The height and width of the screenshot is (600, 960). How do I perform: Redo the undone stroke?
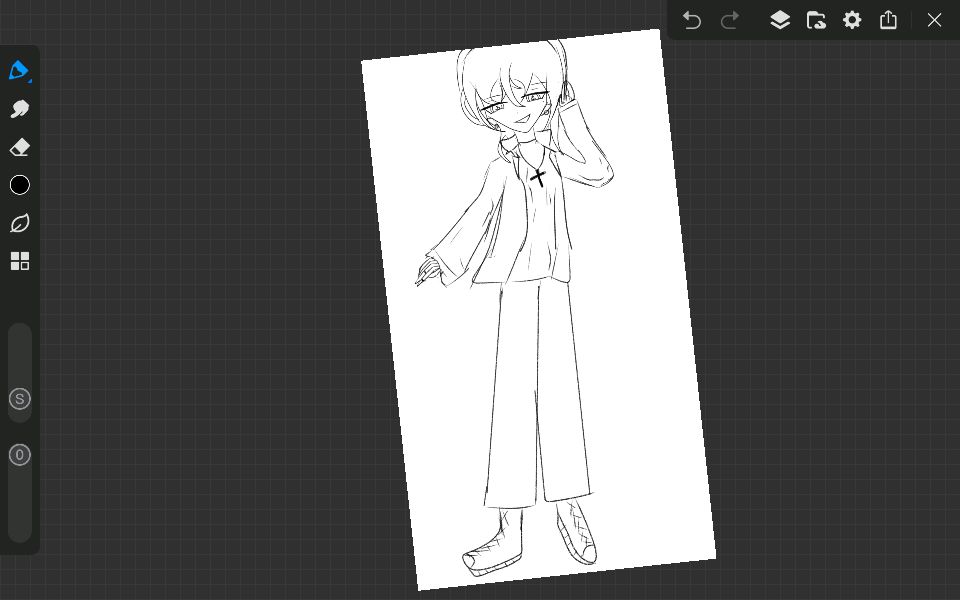[x=730, y=20]
